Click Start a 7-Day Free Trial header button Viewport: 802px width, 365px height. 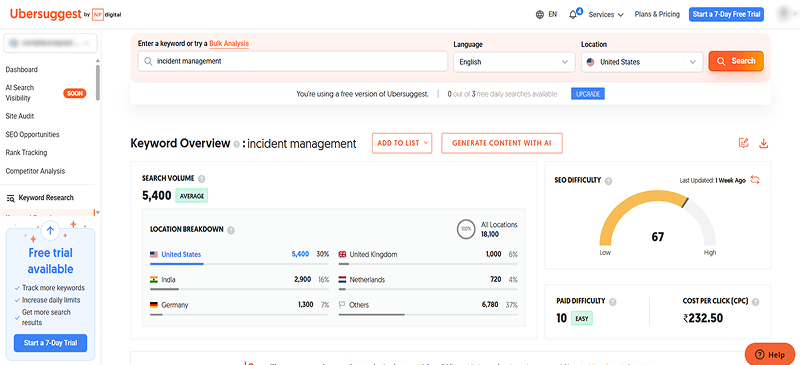tap(726, 14)
